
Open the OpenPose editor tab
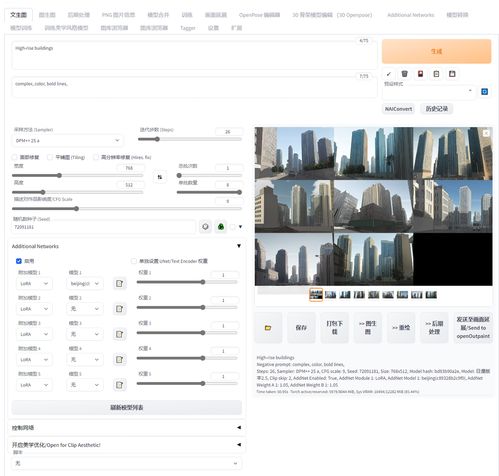point(259,15)
